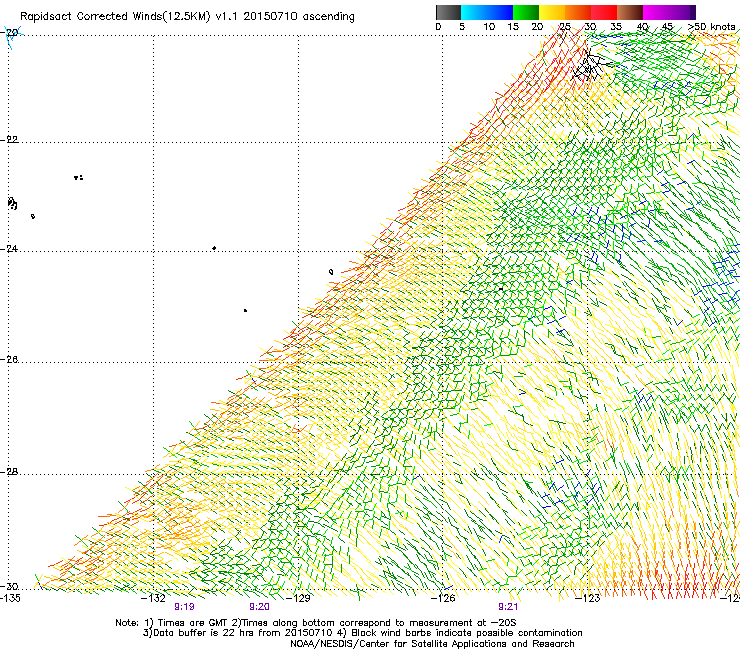740x650 pixels.
Task: Choose the dark purple 45–50 knots legend swatch
Action: (682, 12)
